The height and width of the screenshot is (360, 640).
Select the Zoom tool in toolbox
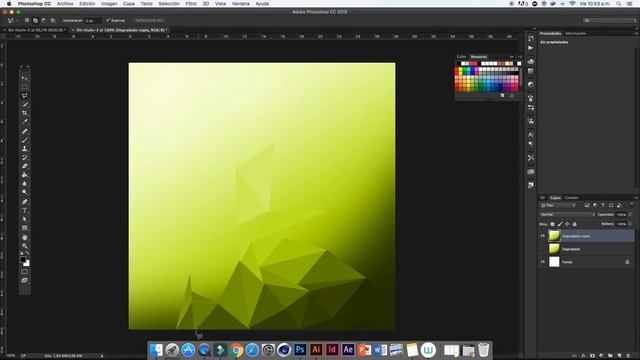[24, 246]
